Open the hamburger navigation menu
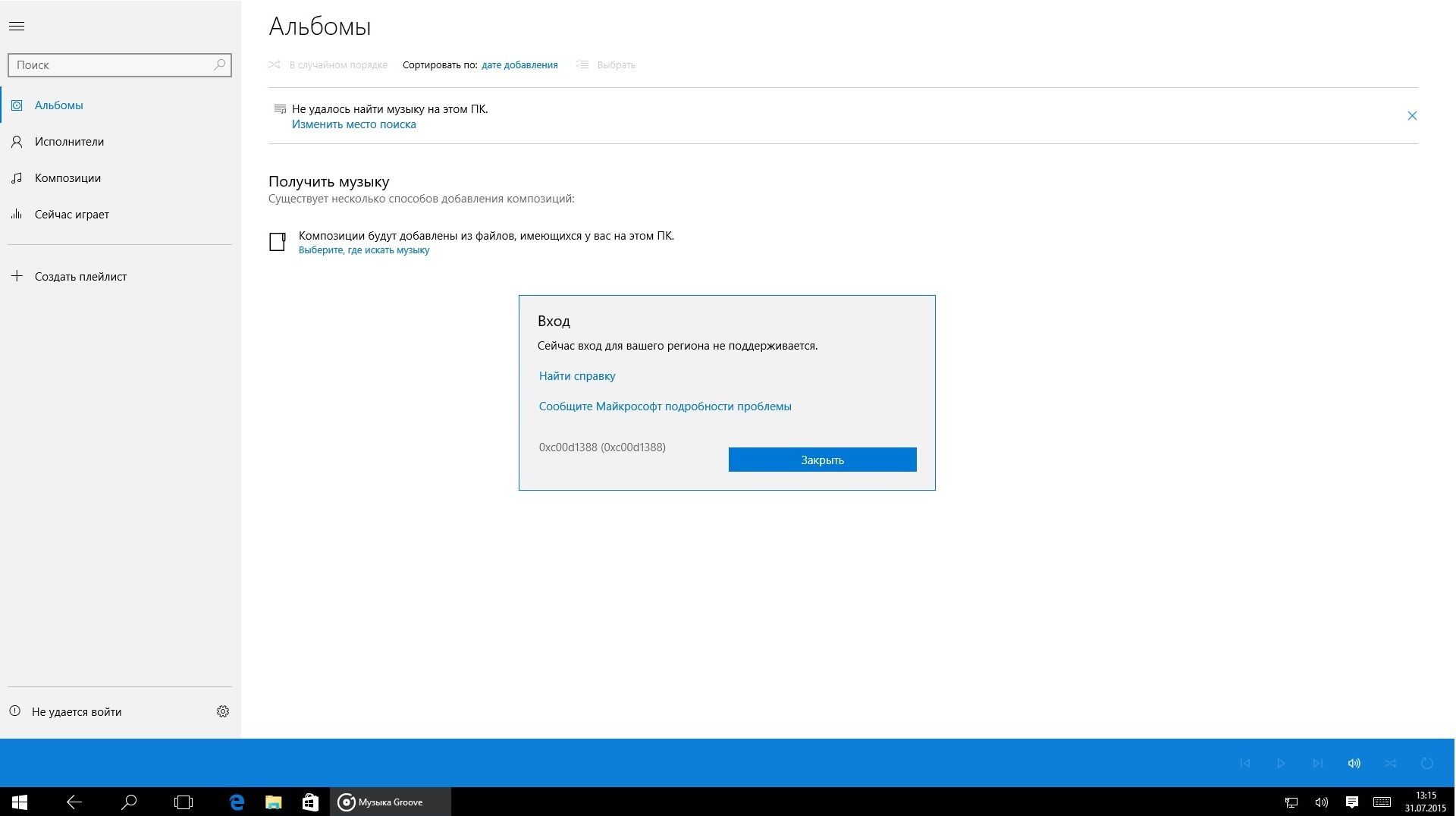The height and width of the screenshot is (816, 1456). click(x=17, y=27)
